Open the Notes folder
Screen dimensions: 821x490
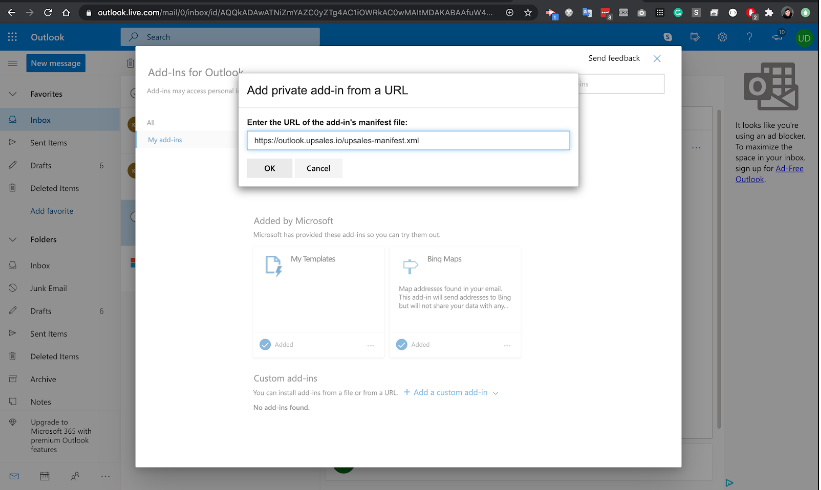coord(60,402)
